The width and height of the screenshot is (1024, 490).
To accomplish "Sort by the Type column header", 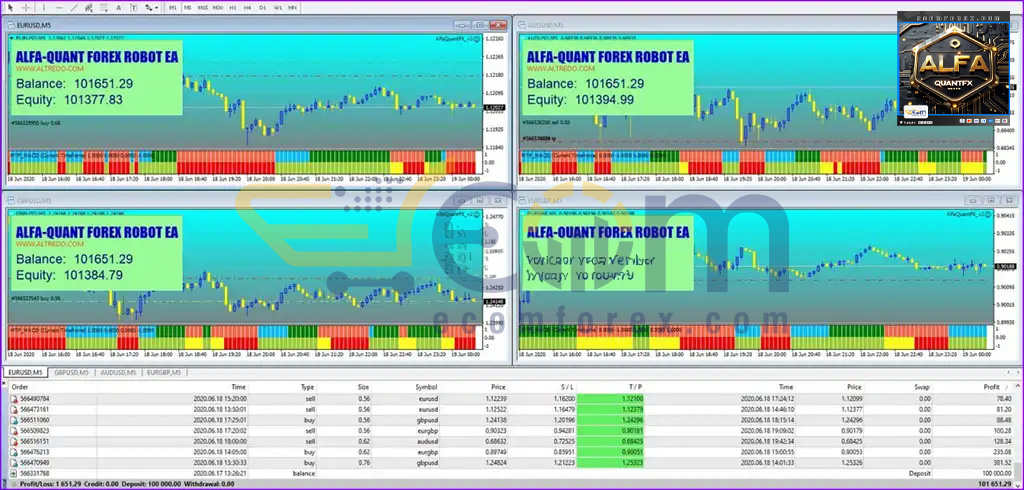I will 307,387.
